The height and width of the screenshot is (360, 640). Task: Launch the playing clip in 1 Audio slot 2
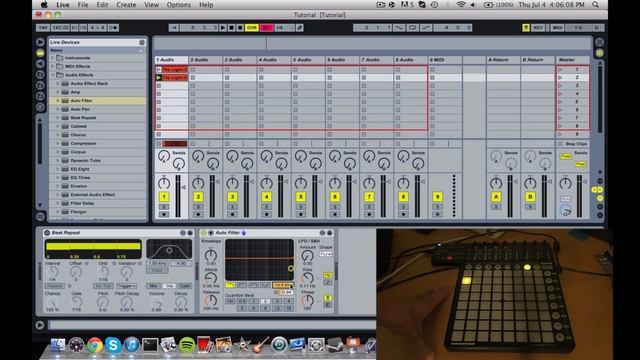[x=159, y=78]
